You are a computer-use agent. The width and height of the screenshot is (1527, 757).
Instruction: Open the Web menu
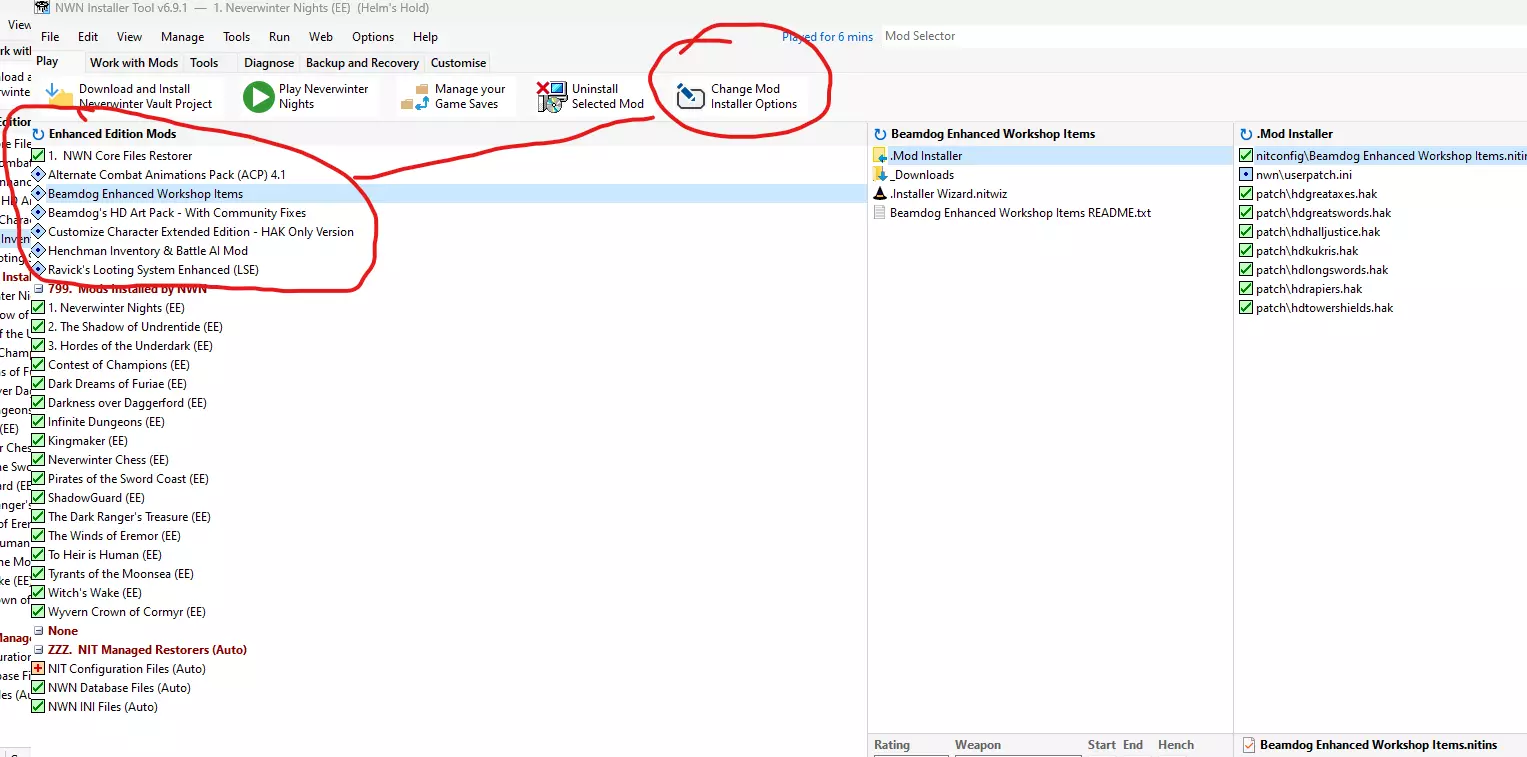click(x=321, y=37)
